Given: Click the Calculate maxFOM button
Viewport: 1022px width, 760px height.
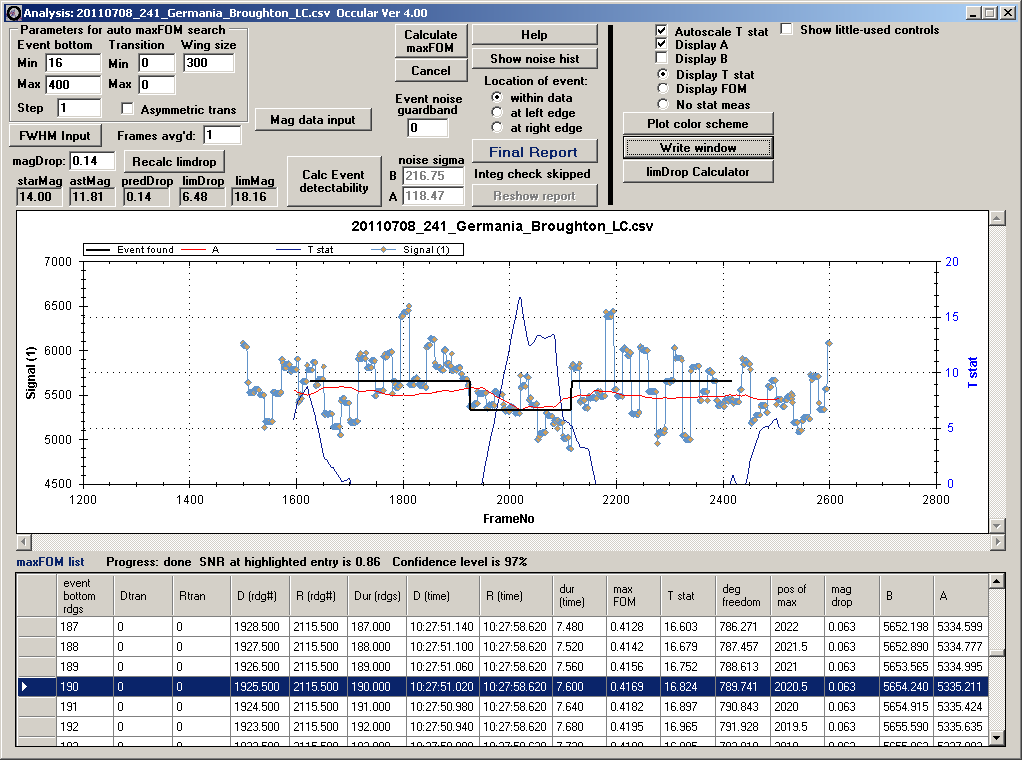Looking at the screenshot, I should click(x=431, y=41).
